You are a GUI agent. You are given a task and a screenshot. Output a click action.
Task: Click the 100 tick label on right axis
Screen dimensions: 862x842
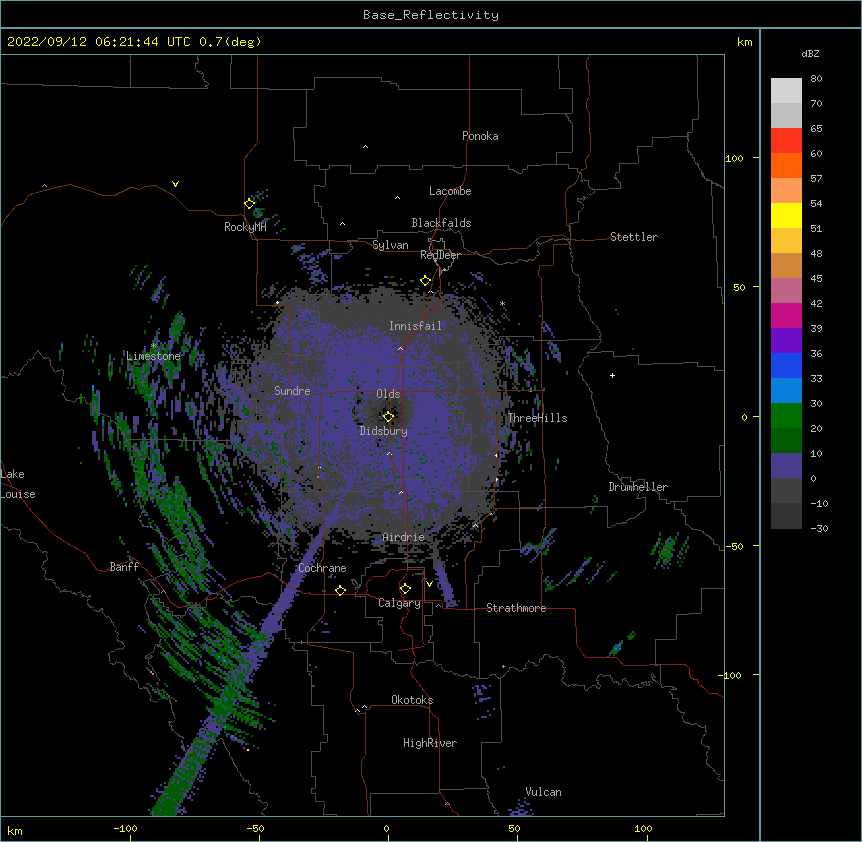[x=734, y=158]
